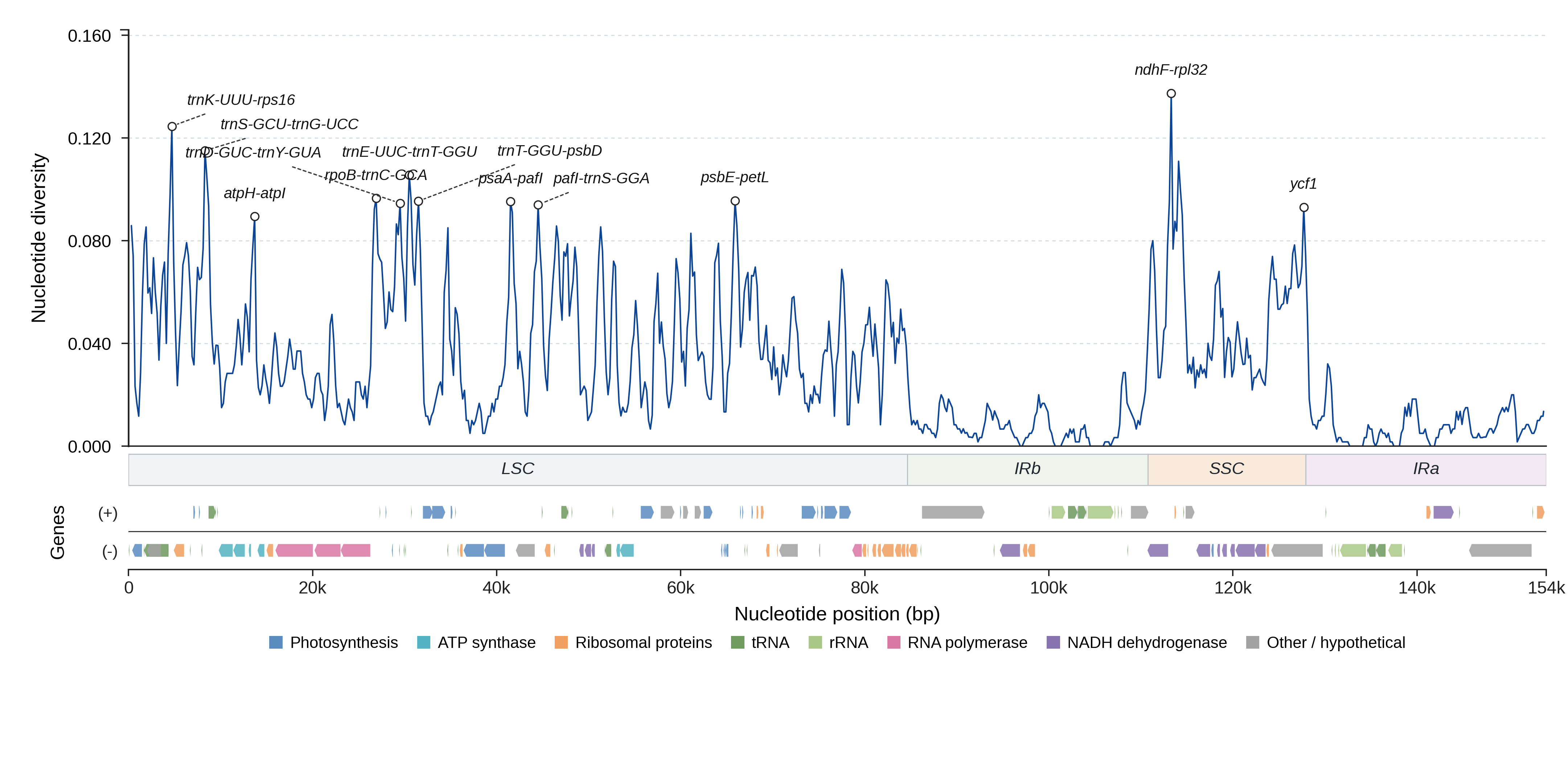Click the 'Photosynthesis' legend label

pos(344,642)
